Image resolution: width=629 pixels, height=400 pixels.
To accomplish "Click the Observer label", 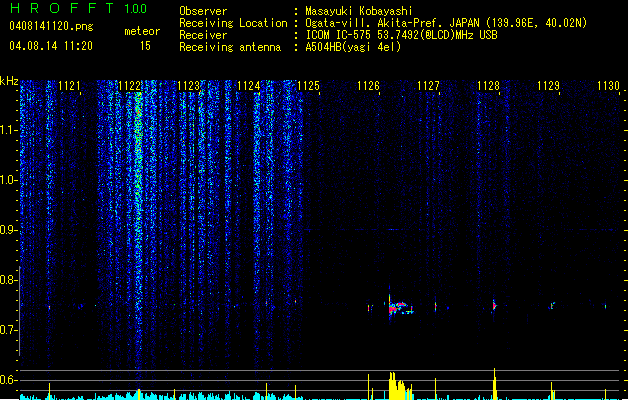I will 203,11.
